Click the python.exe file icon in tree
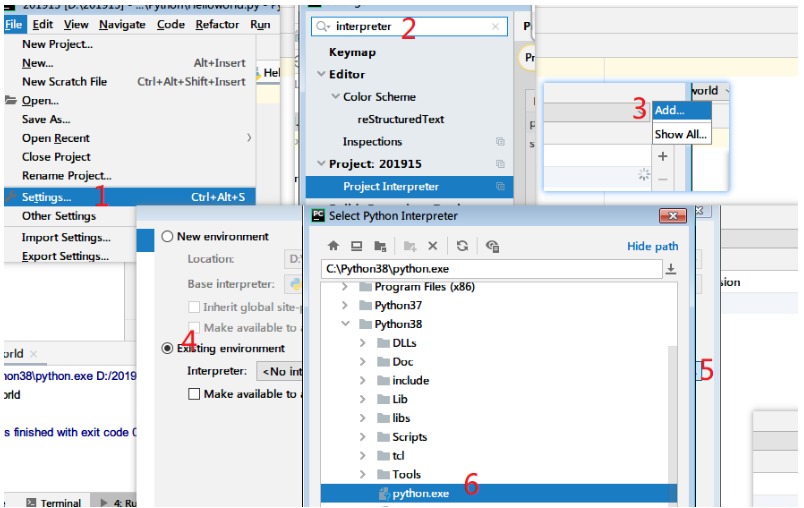This screenshot has height=508, width=804. coord(384,494)
